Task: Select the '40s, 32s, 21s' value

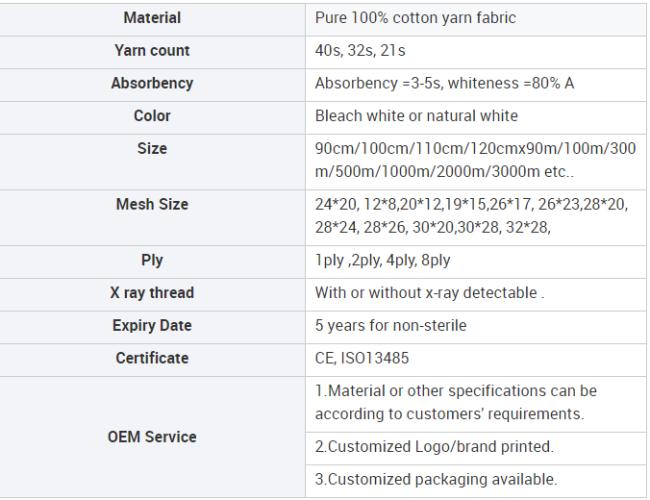Action: coord(360,51)
